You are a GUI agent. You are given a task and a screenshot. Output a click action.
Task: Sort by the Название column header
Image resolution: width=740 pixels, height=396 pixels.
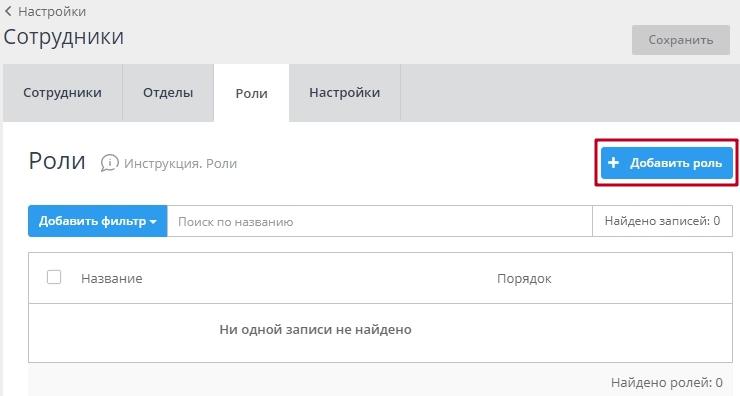tap(111, 278)
